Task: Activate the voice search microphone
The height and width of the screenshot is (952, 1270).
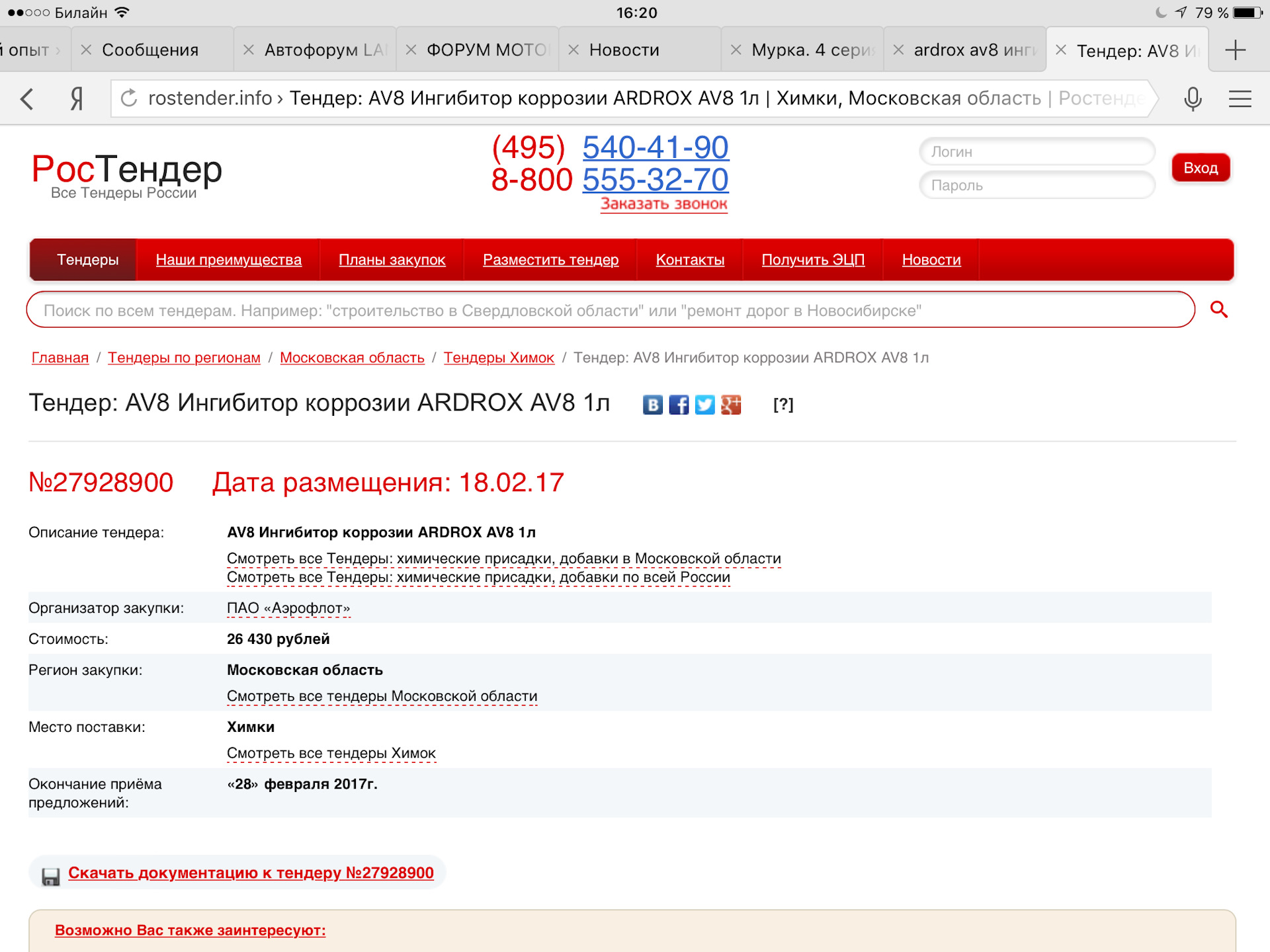Action: click(x=1193, y=99)
